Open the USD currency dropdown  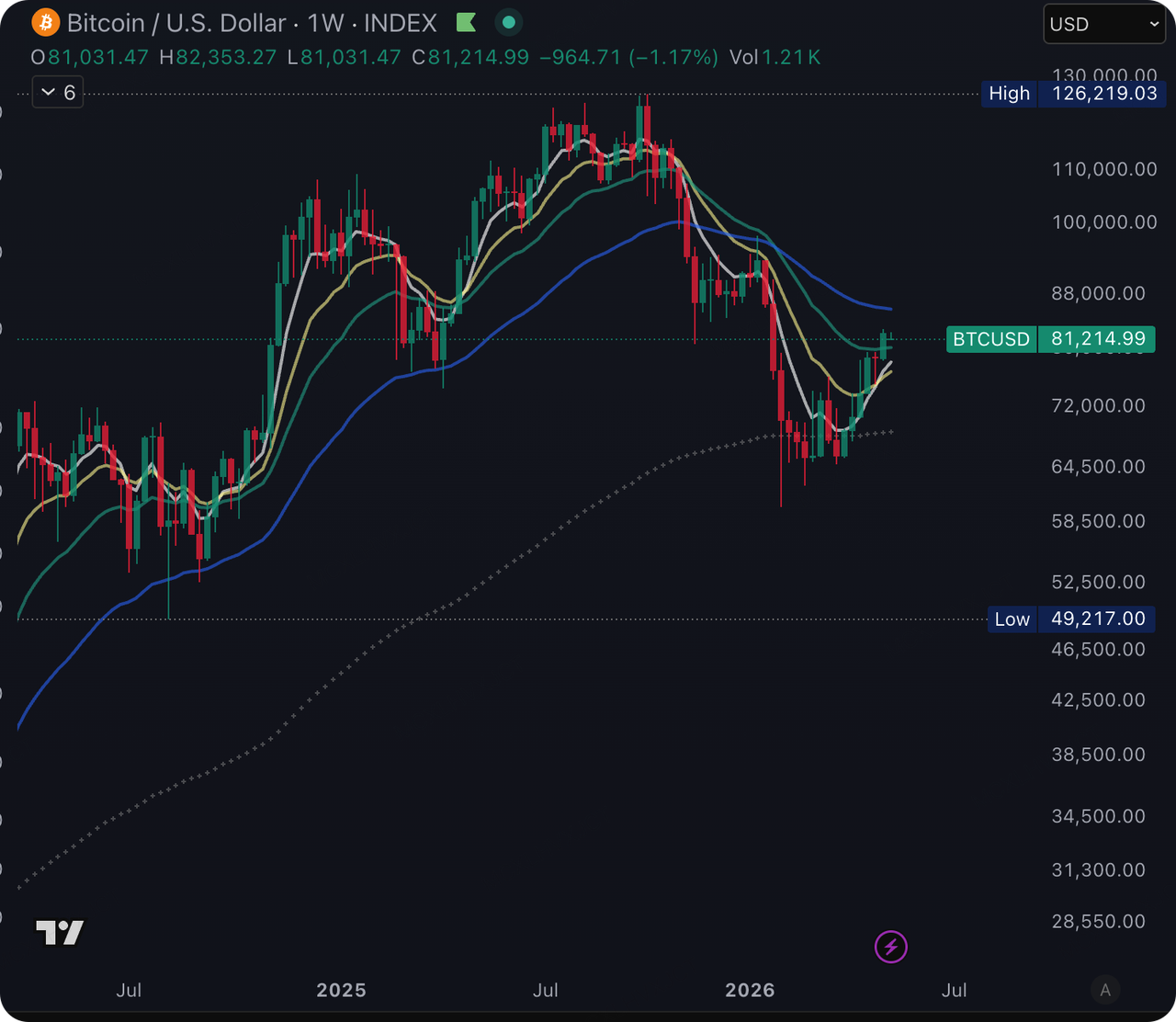[1105, 24]
